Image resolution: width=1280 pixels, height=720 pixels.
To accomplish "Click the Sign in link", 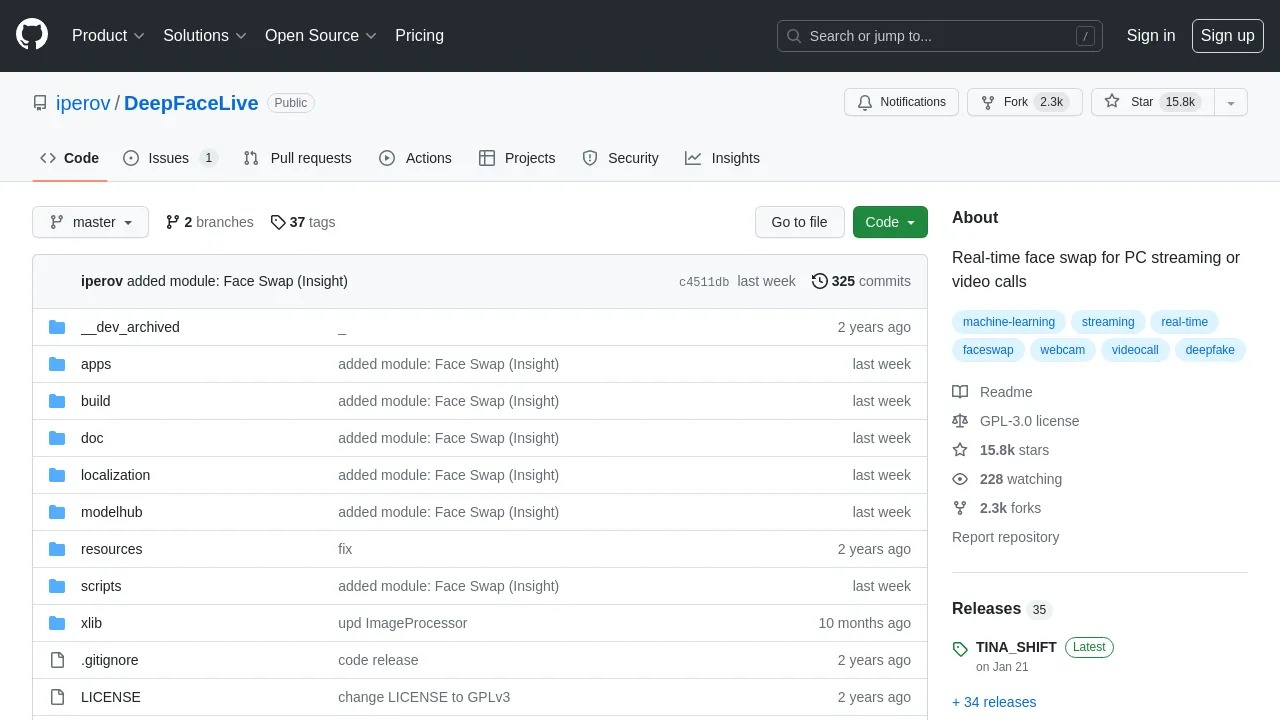I will [1151, 36].
